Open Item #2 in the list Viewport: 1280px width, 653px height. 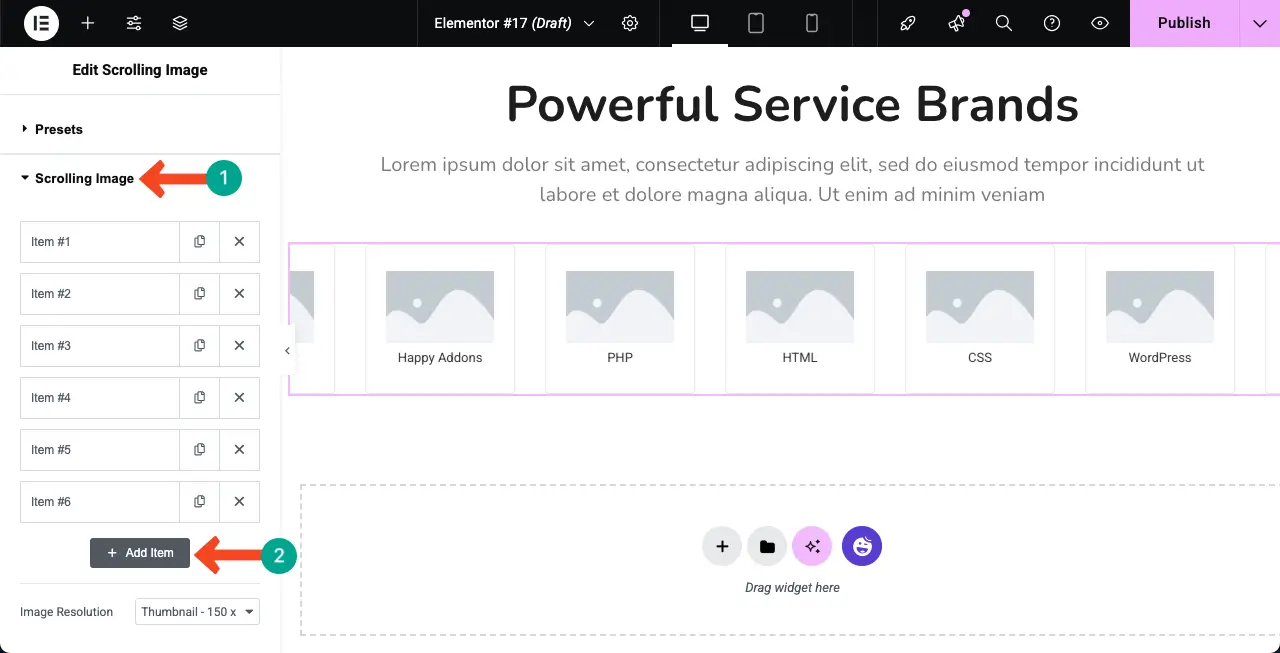tap(100, 294)
